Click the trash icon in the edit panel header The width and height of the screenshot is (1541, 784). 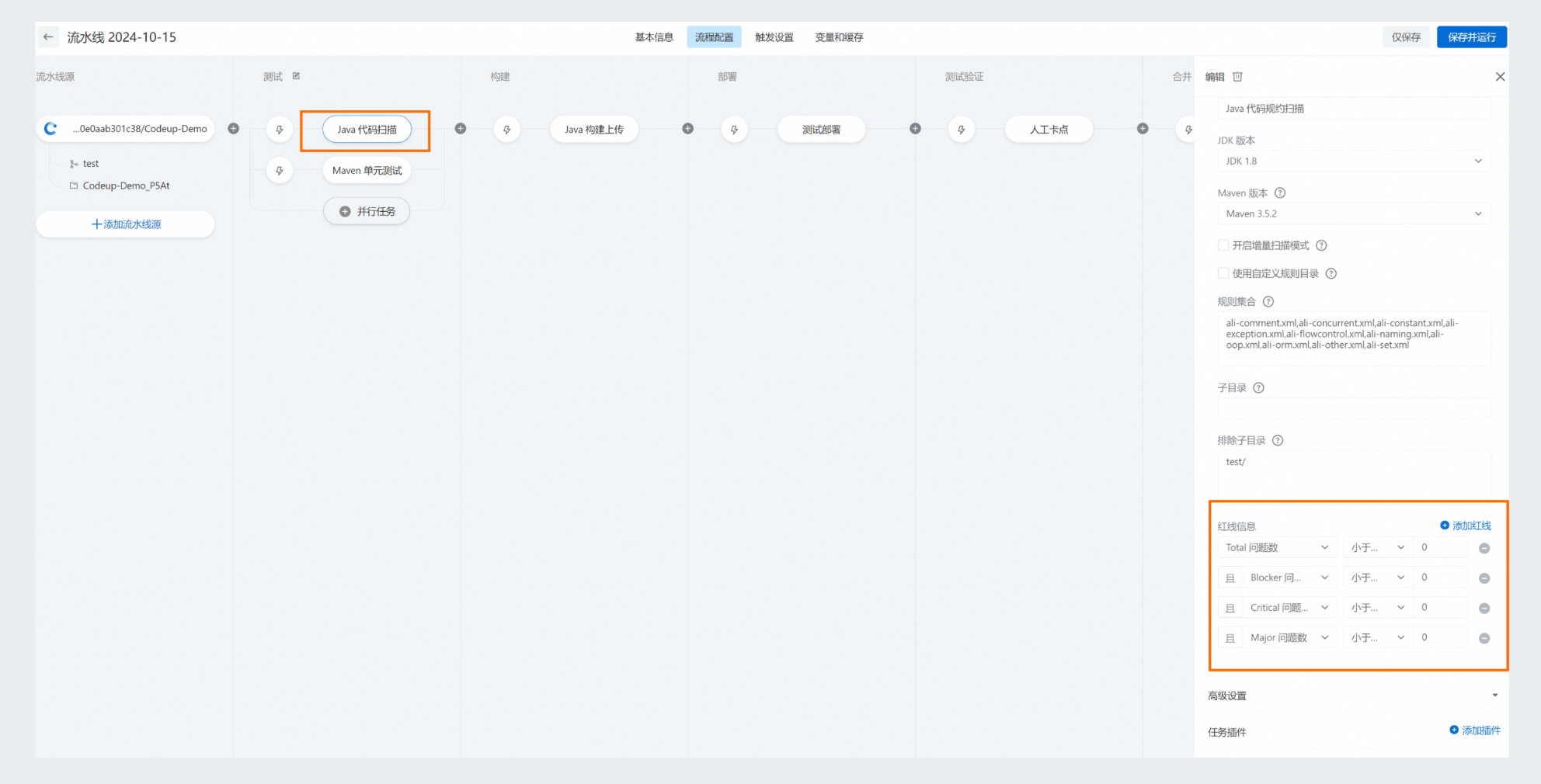[x=1237, y=77]
